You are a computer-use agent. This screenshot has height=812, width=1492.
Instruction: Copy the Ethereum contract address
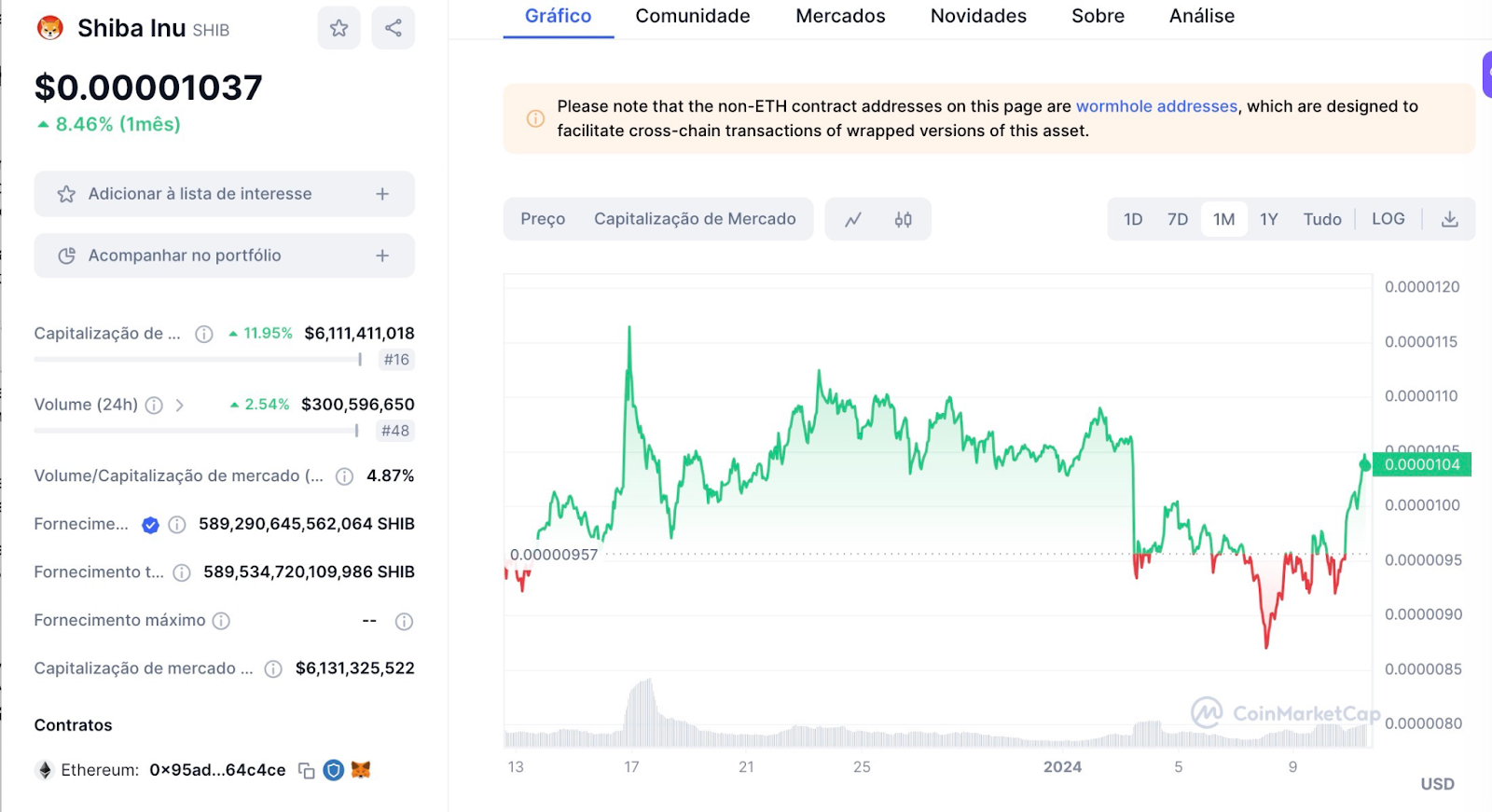tap(306, 770)
